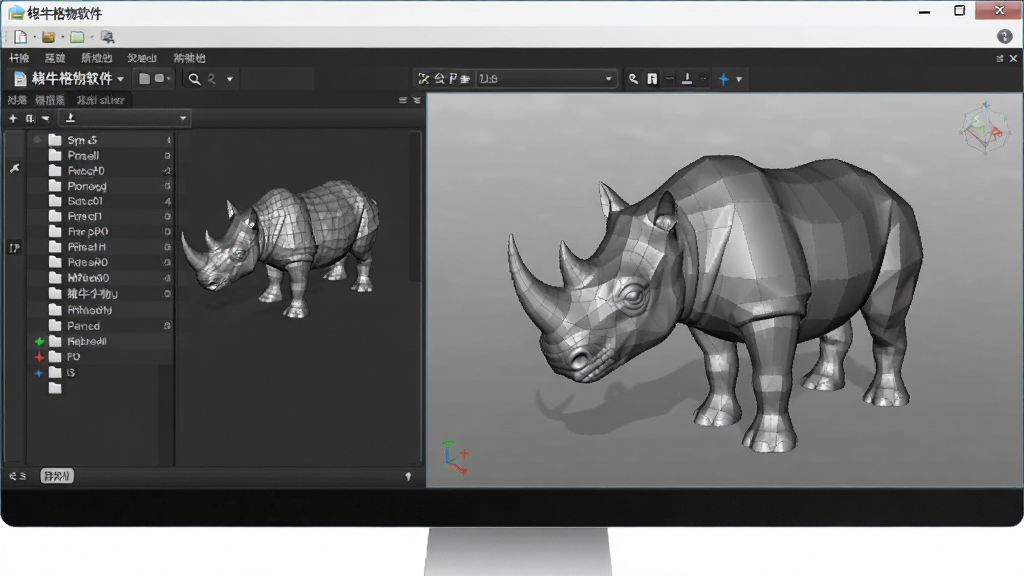Click the pin icon on the left sidebar
The image size is (1024, 576).
pyautogui.click(x=14, y=168)
